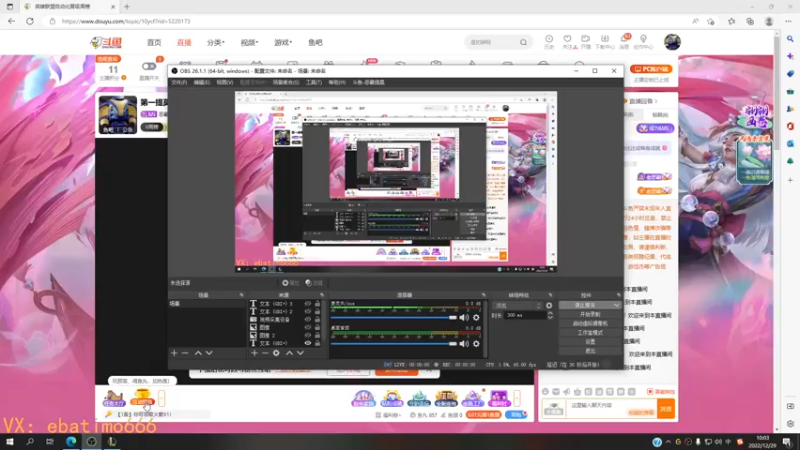Expand the stop streaming button dropdown arrow

(616, 305)
